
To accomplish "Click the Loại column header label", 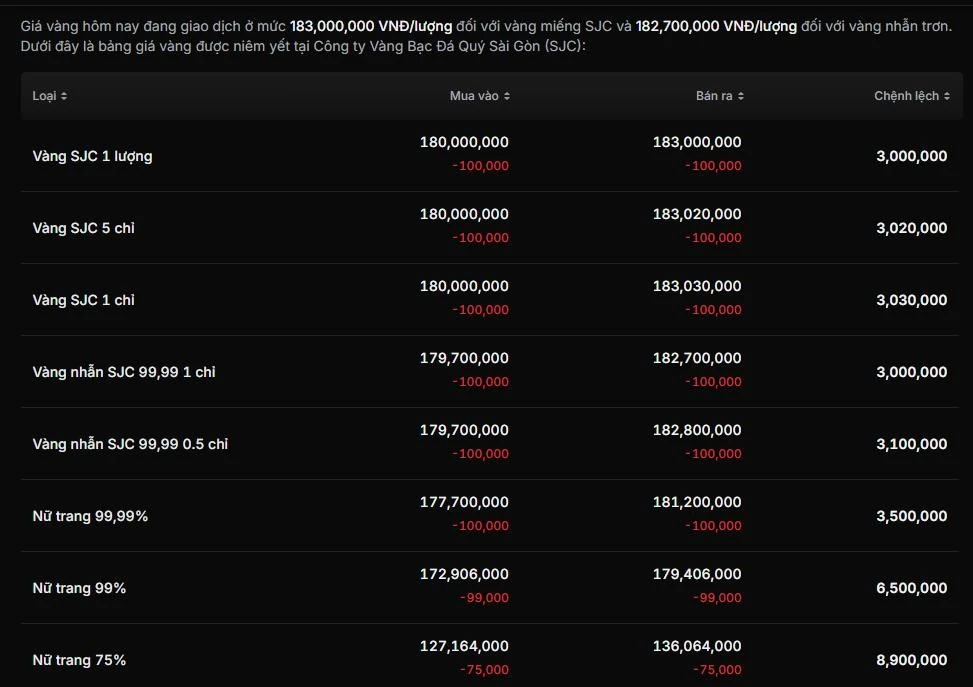I will coord(44,96).
